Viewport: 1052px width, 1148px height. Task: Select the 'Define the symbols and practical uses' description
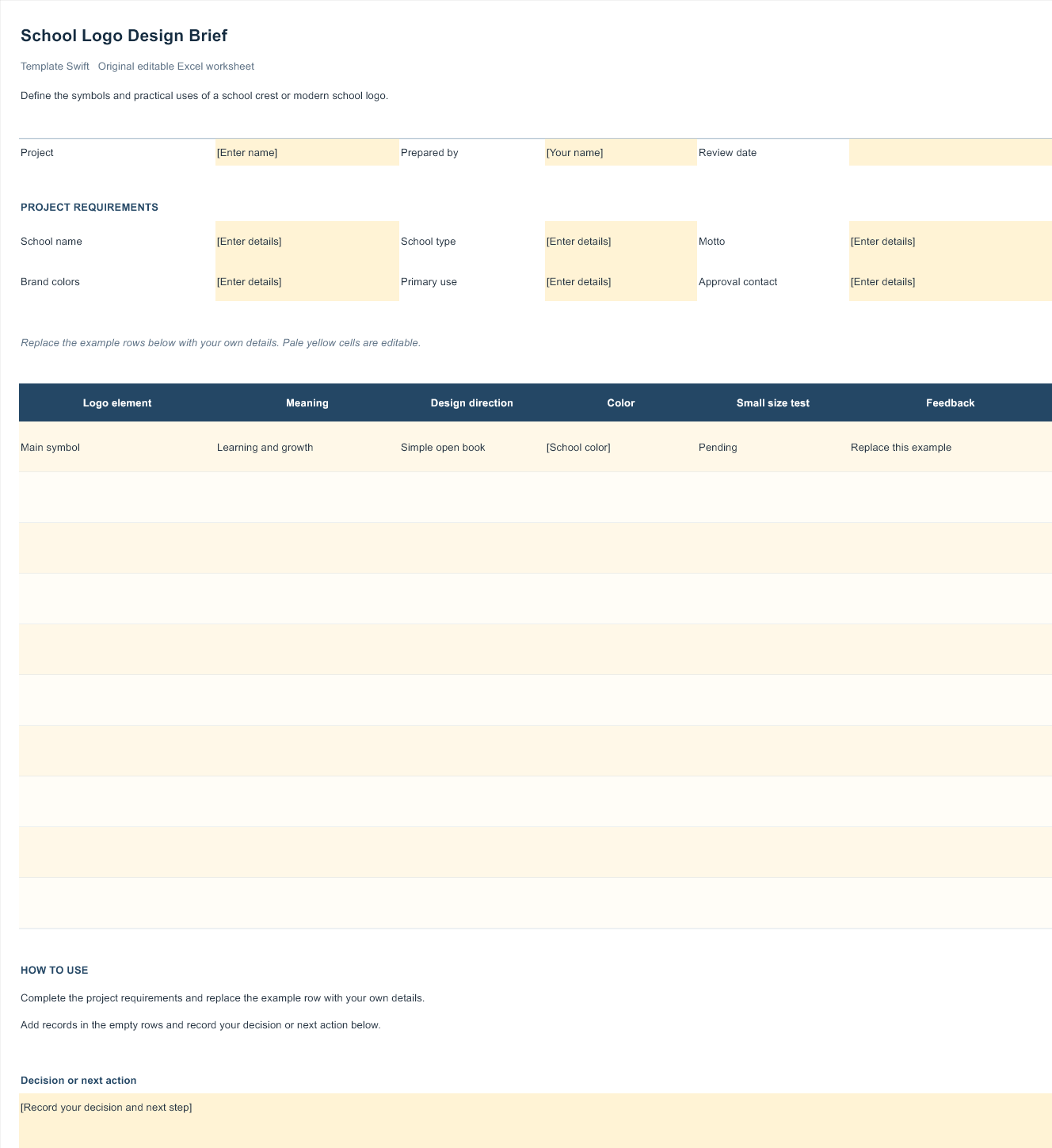[204, 96]
